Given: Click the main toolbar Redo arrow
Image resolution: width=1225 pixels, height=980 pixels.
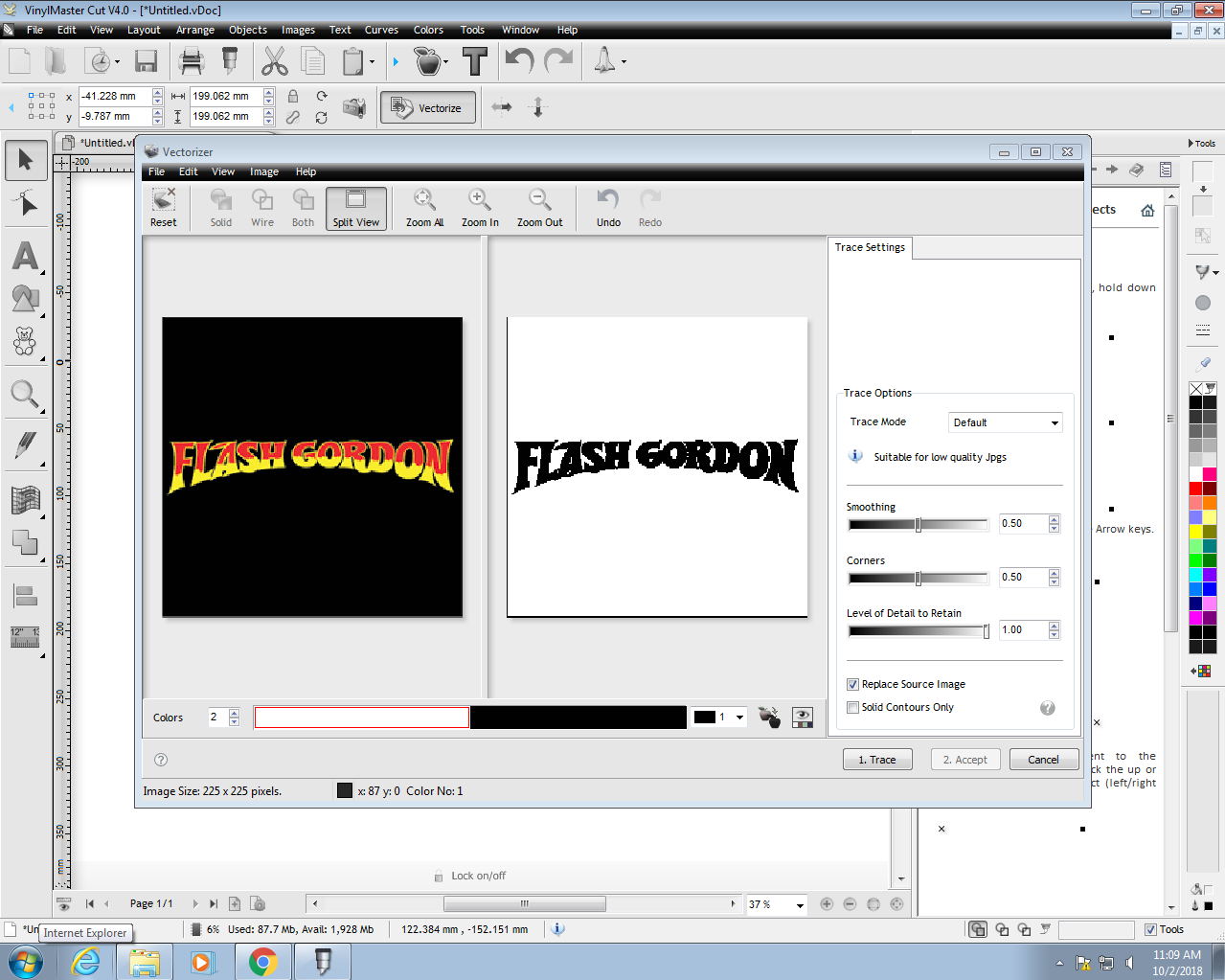Looking at the screenshot, I should click(x=558, y=62).
